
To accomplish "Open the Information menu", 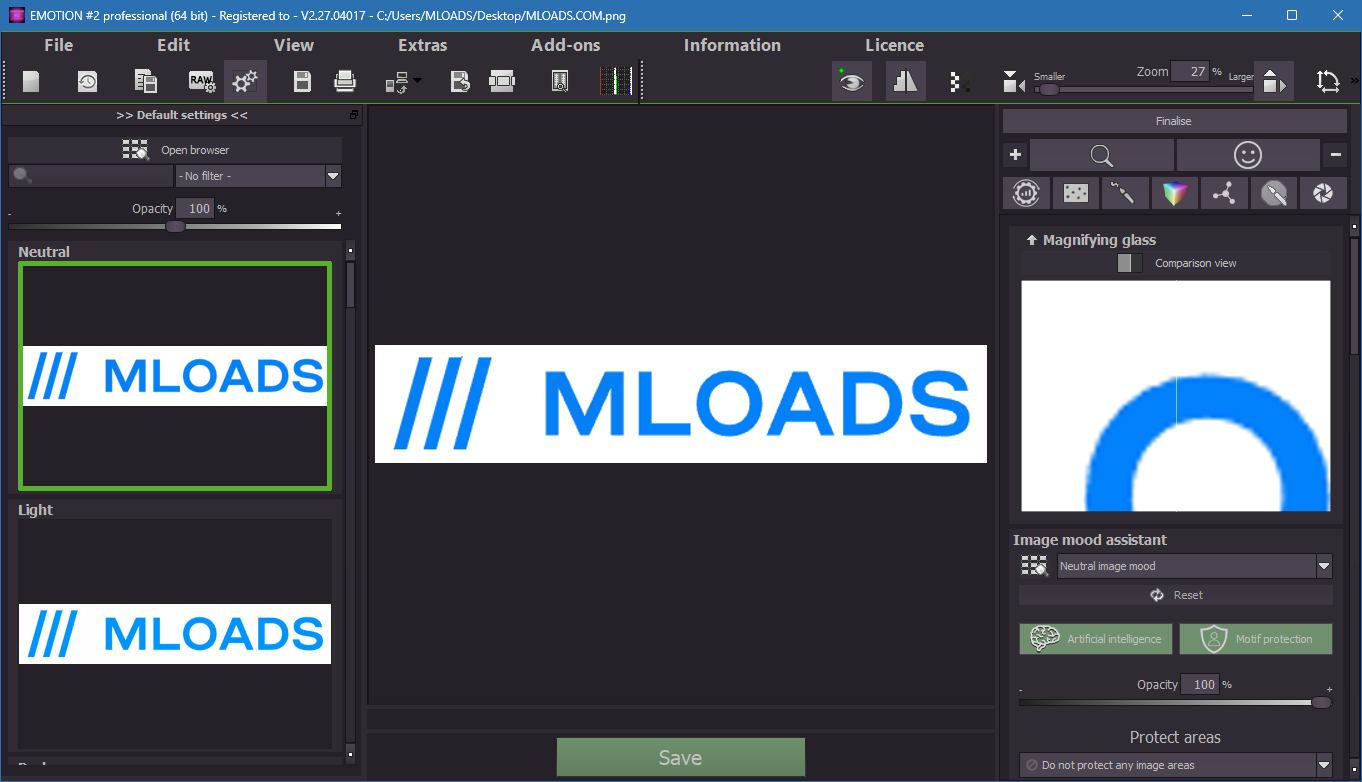I will click(732, 45).
